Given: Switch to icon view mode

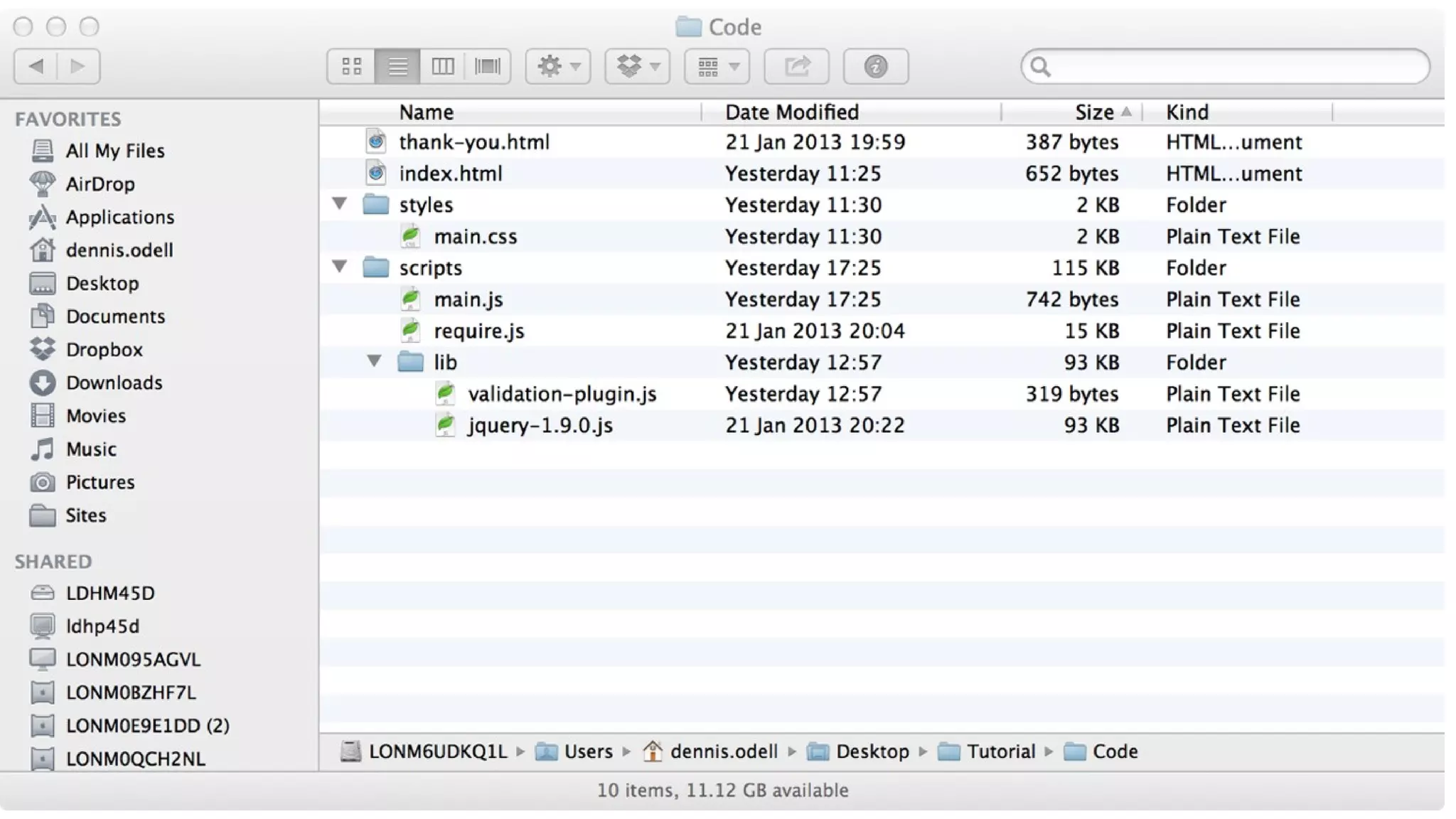Looking at the screenshot, I should pyautogui.click(x=351, y=67).
